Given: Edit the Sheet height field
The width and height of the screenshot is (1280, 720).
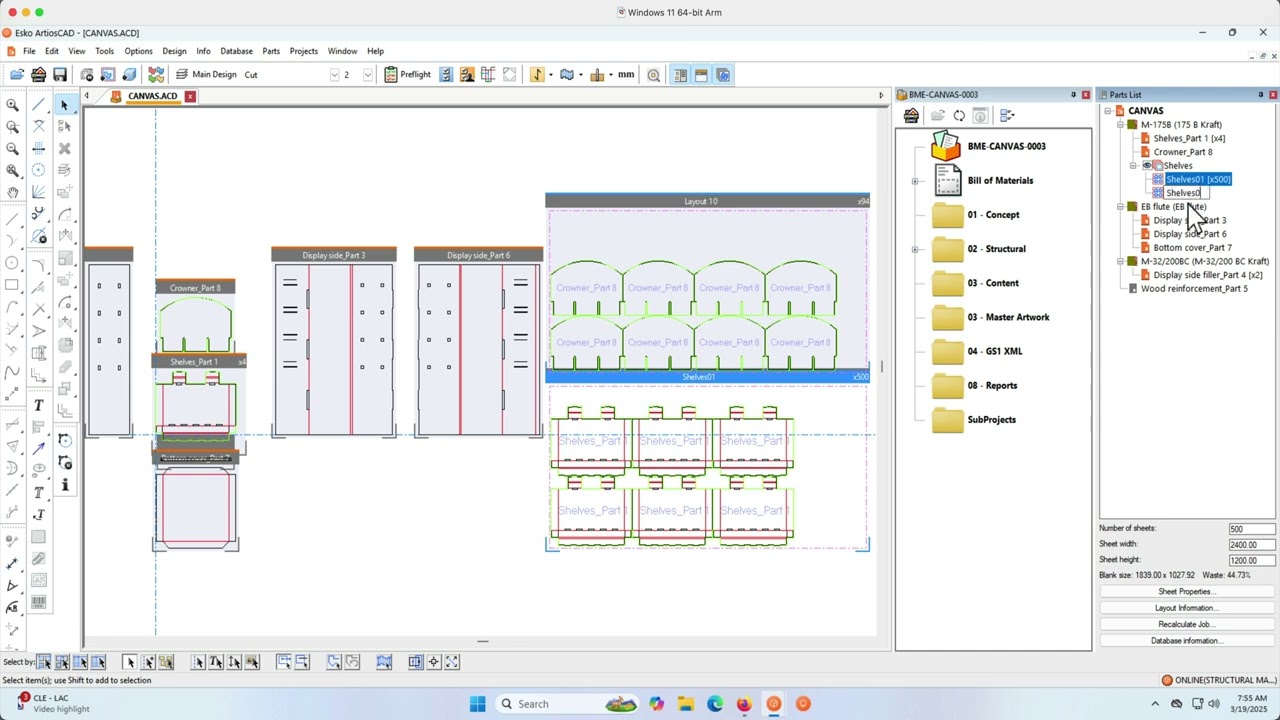Looking at the screenshot, I should pyautogui.click(x=1251, y=561).
